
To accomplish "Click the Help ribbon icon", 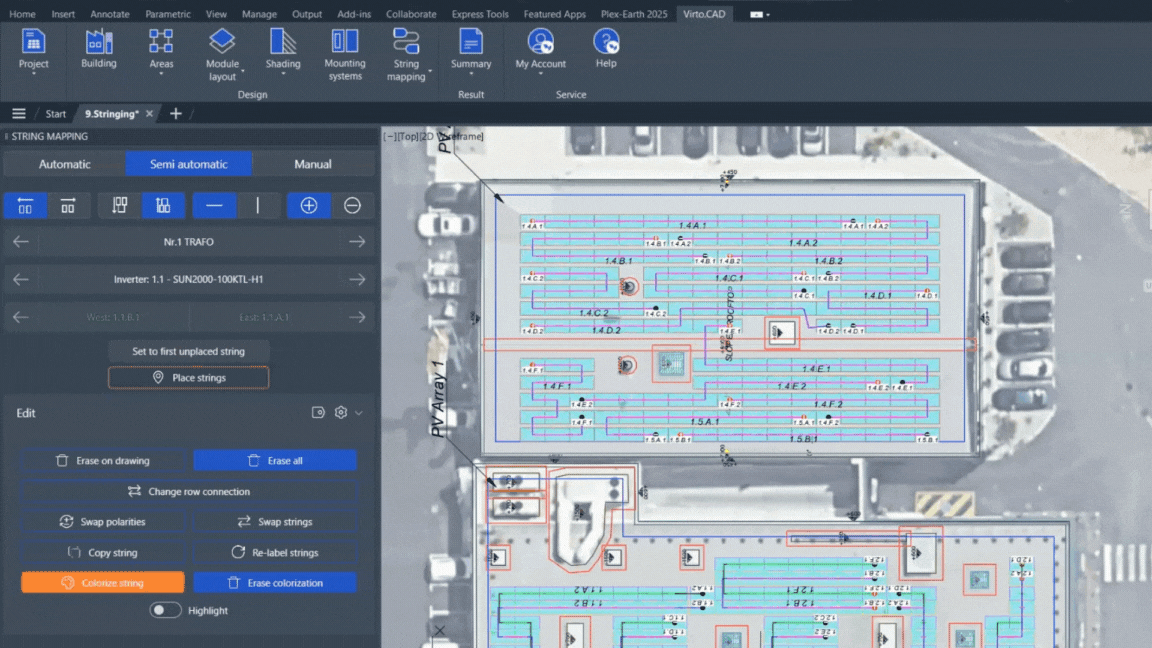I will tap(605, 48).
